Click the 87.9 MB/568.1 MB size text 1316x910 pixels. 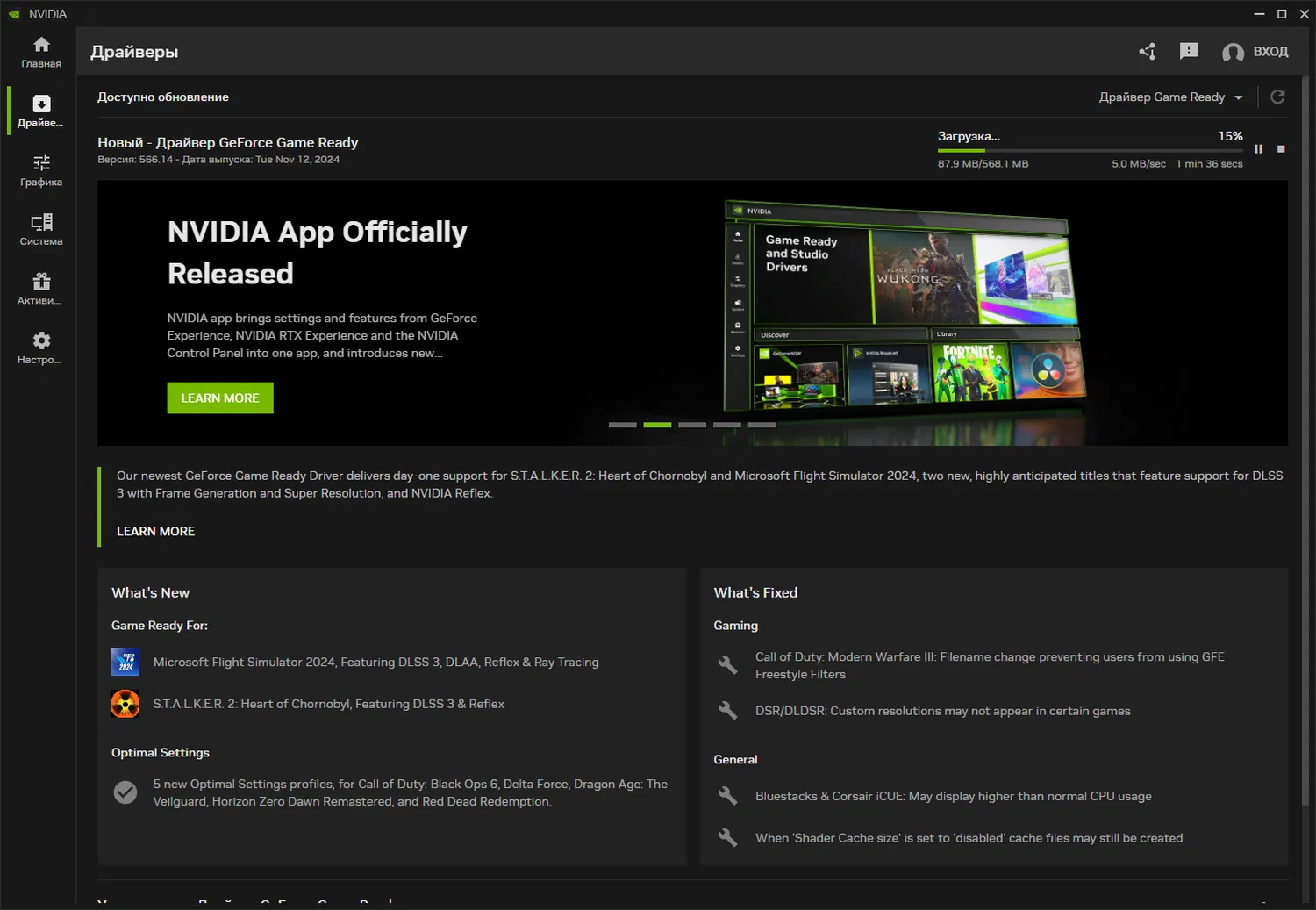pyautogui.click(x=983, y=164)
